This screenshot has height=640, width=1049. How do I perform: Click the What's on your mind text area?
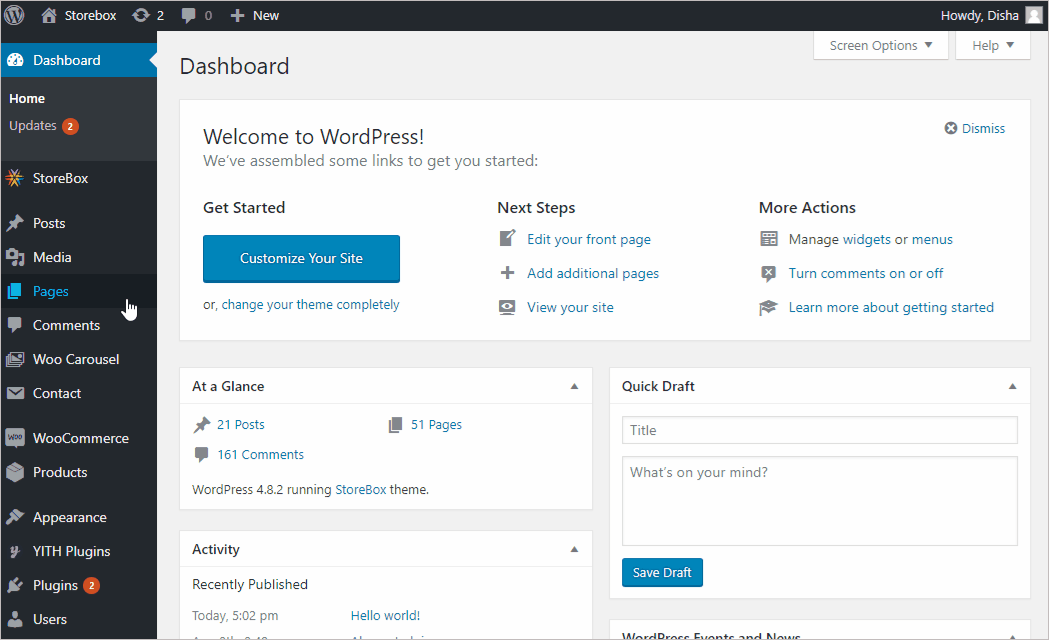[820, 501]
